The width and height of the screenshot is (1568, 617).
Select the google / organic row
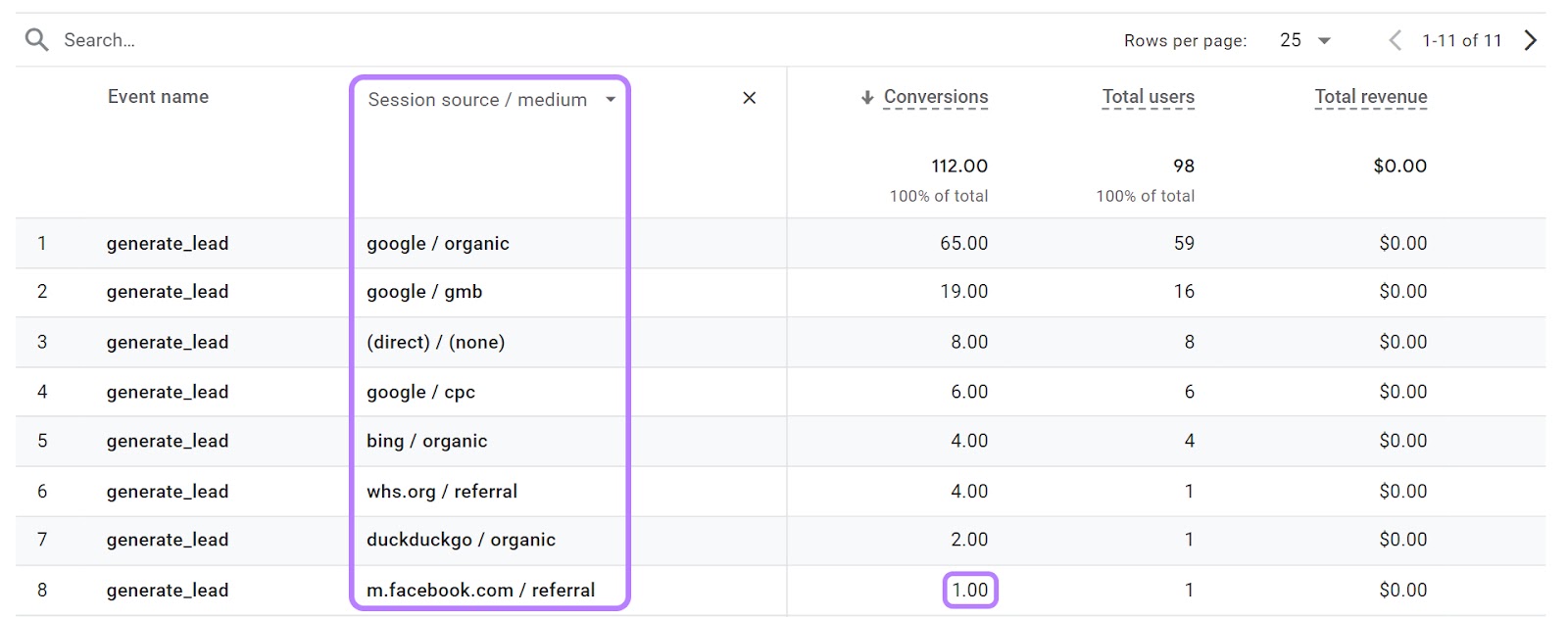[x=437, y=243]
